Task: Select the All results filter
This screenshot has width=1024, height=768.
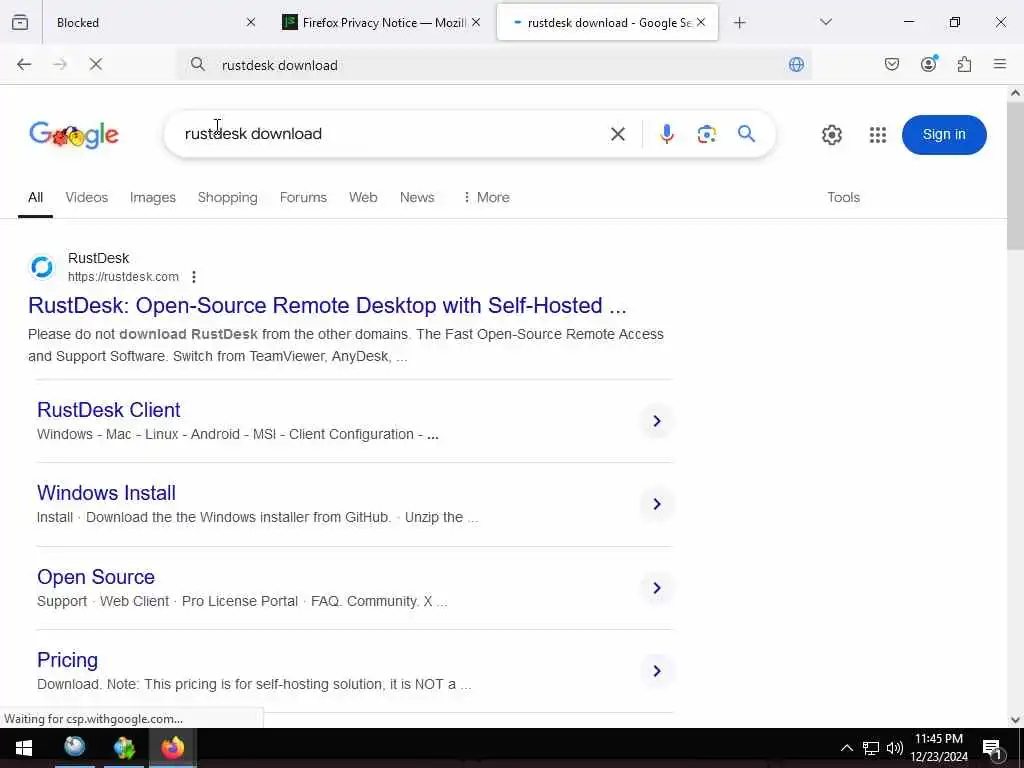Action: coord(35,197)
